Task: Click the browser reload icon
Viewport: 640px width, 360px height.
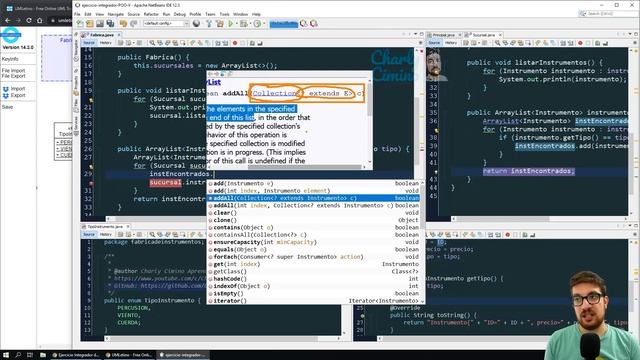Action: tap(29, 20)
